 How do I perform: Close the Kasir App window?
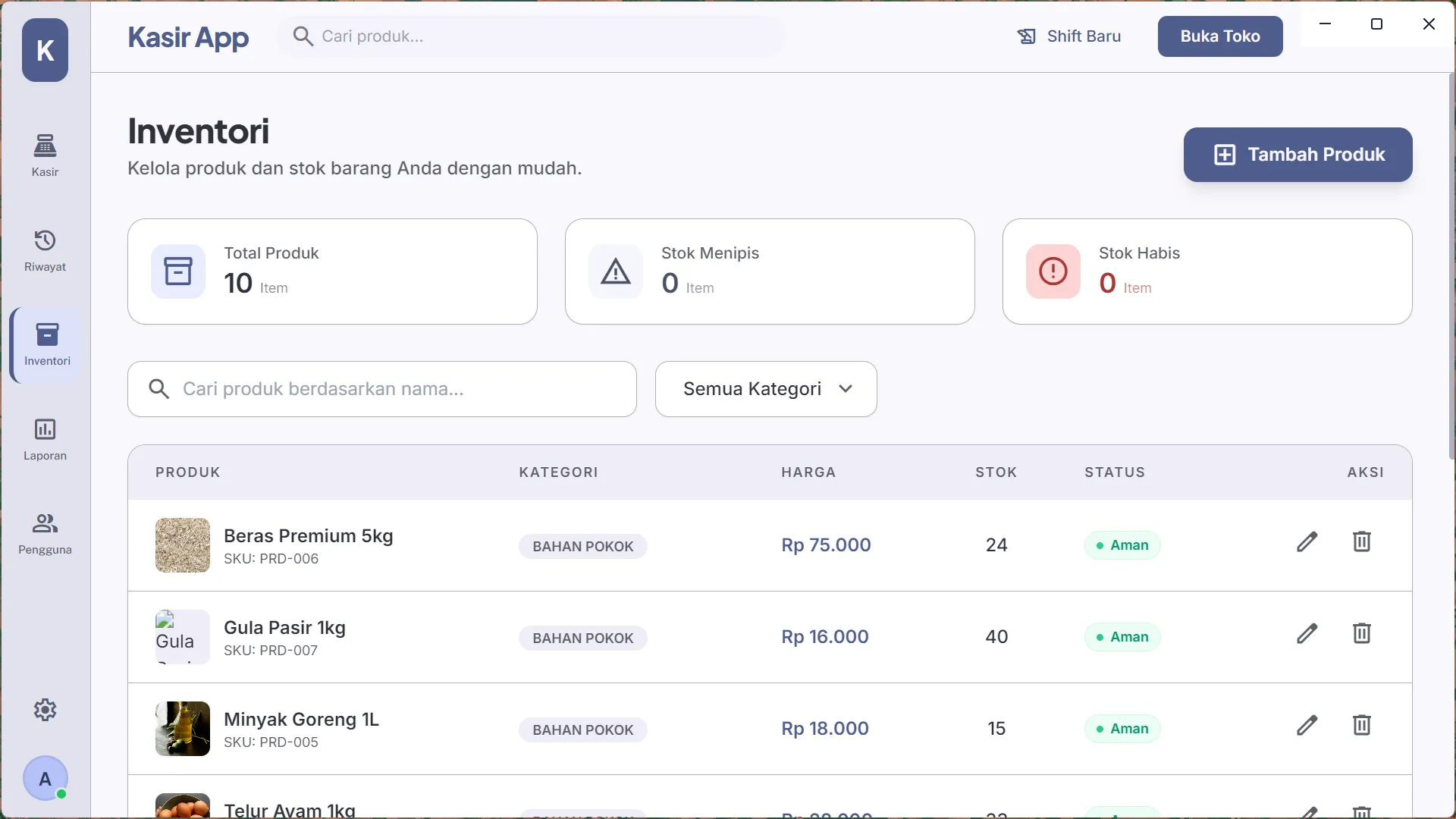tap(1429, 24)
